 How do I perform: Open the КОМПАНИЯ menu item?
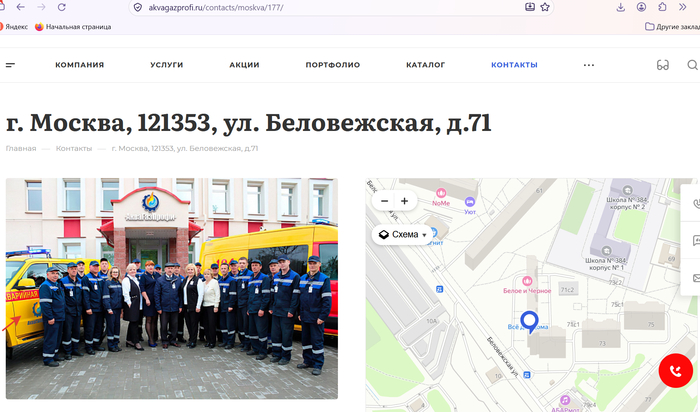click(x=79, y=65)
